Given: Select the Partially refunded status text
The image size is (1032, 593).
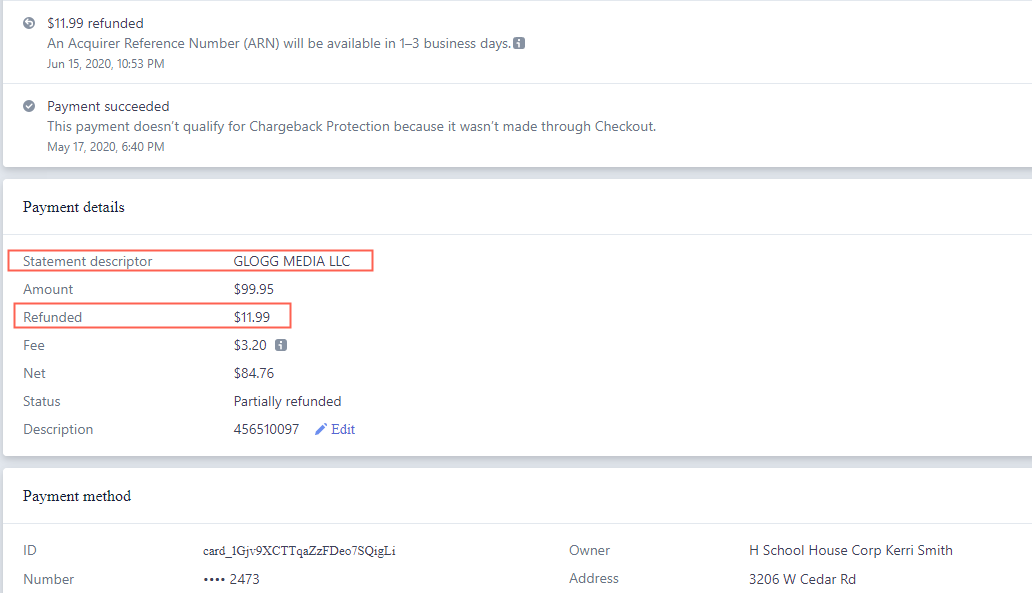Looking at the screenshot, I should [x=287, y=401].
